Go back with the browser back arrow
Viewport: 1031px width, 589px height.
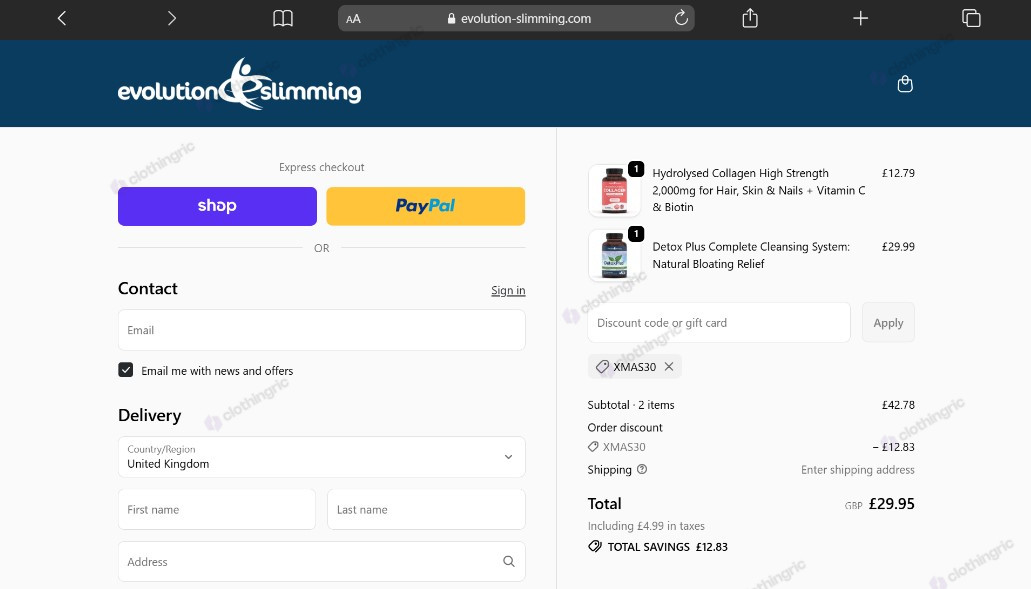pyautogui.click(x=62, y=18)
